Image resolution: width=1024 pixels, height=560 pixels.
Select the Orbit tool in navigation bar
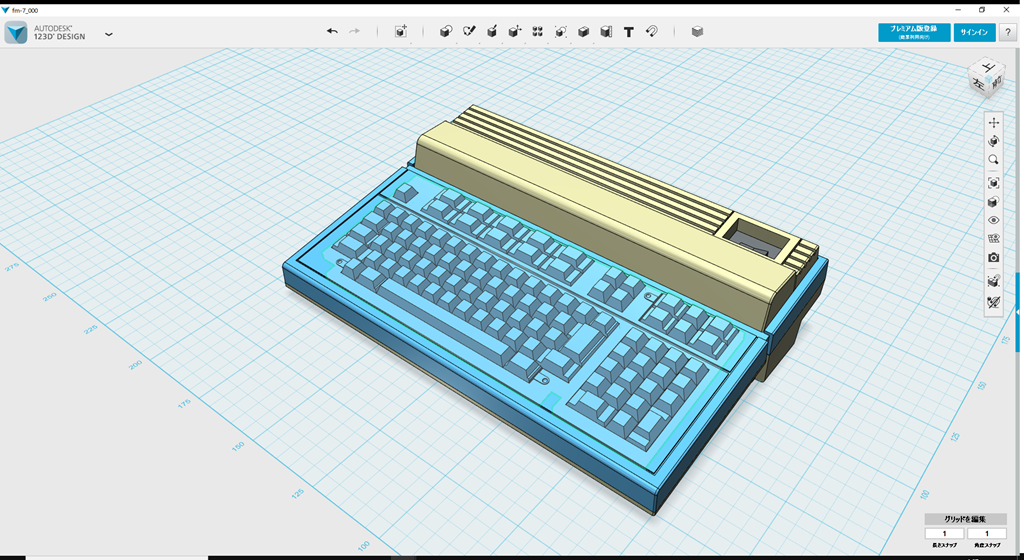click(x=993, y=142)
